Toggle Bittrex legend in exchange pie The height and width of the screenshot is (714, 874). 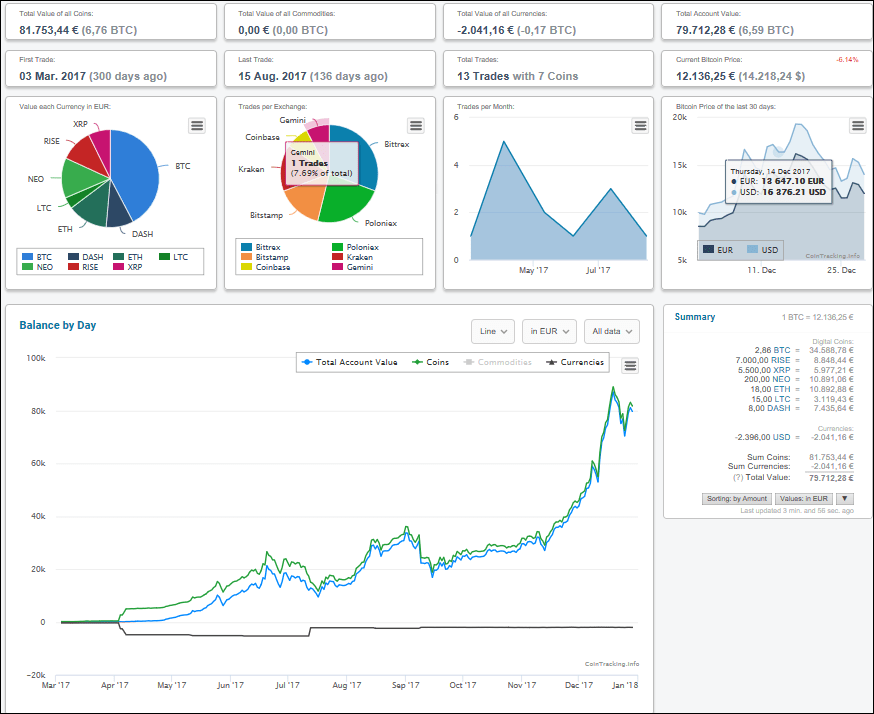[x=261, y=247]
